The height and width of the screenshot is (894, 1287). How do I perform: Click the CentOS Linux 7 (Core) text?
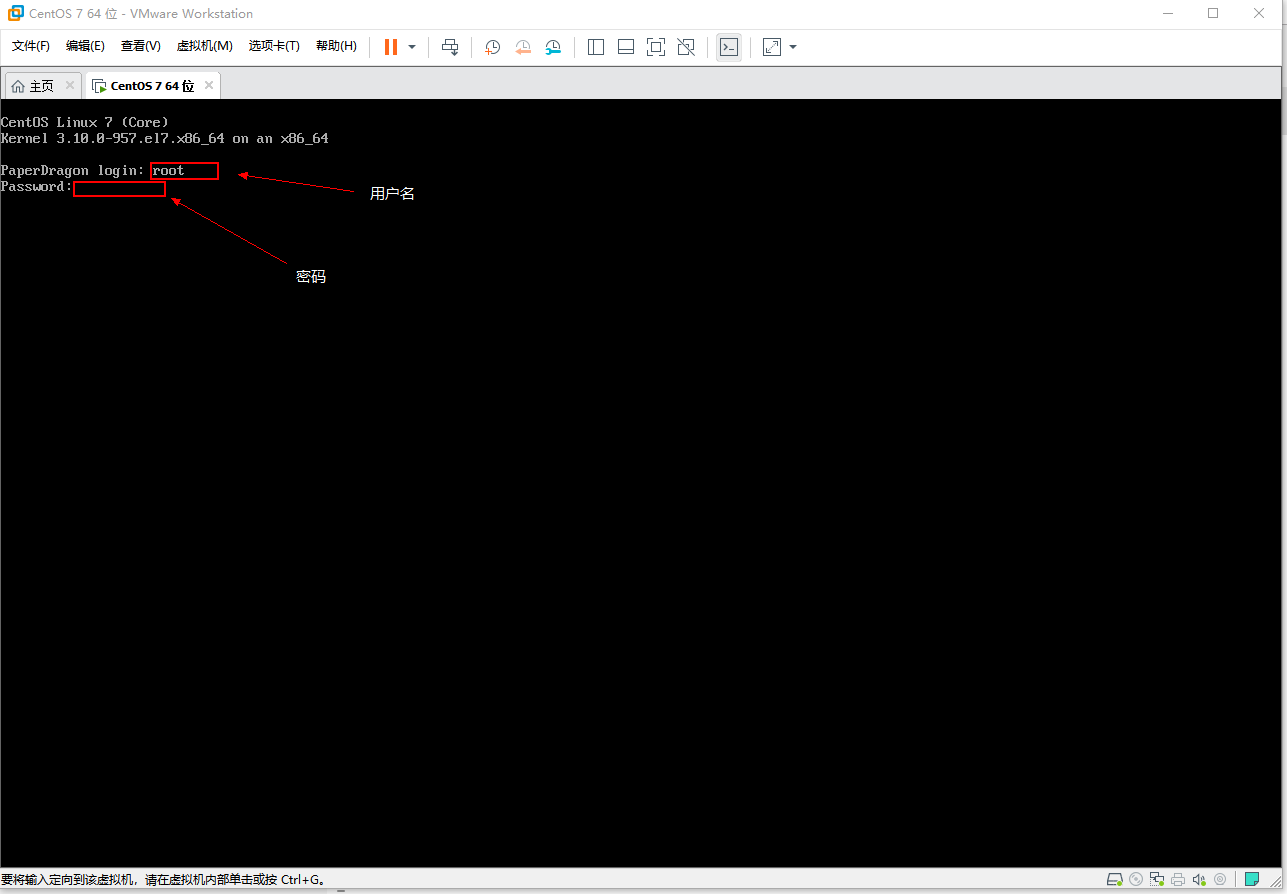click(84, 122)
